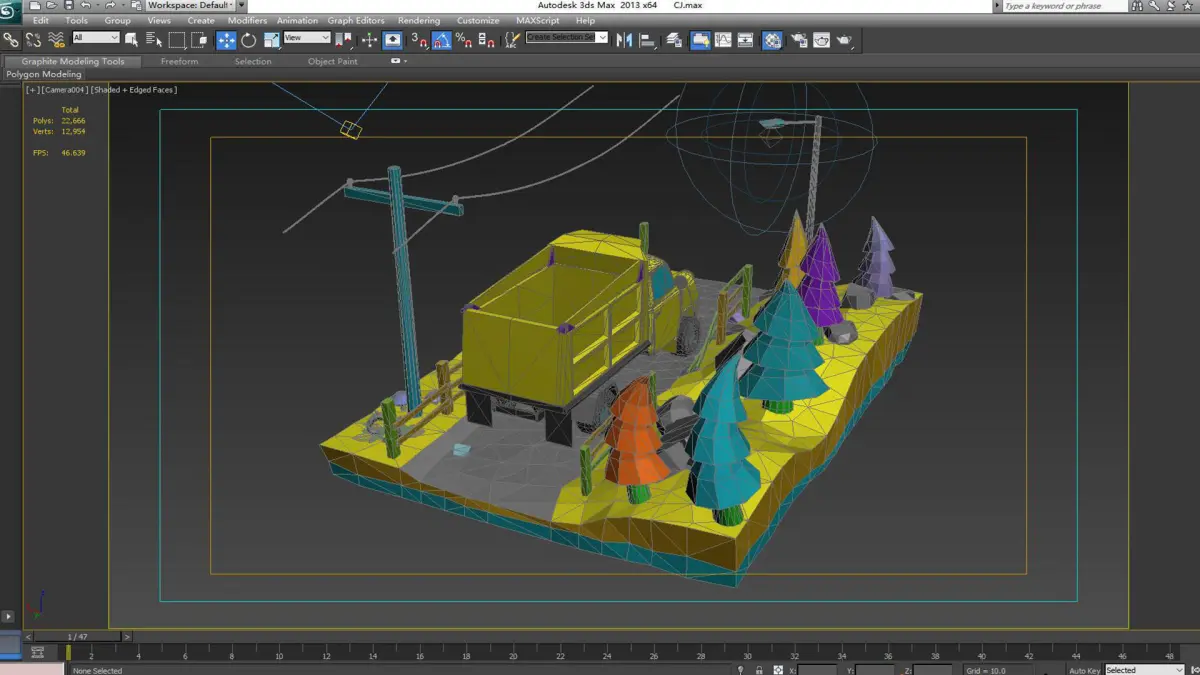The height and width of the screenshot is (675, 1200).
Task: Switch to the Freeform ribbon tab
Action: point(179,61)
